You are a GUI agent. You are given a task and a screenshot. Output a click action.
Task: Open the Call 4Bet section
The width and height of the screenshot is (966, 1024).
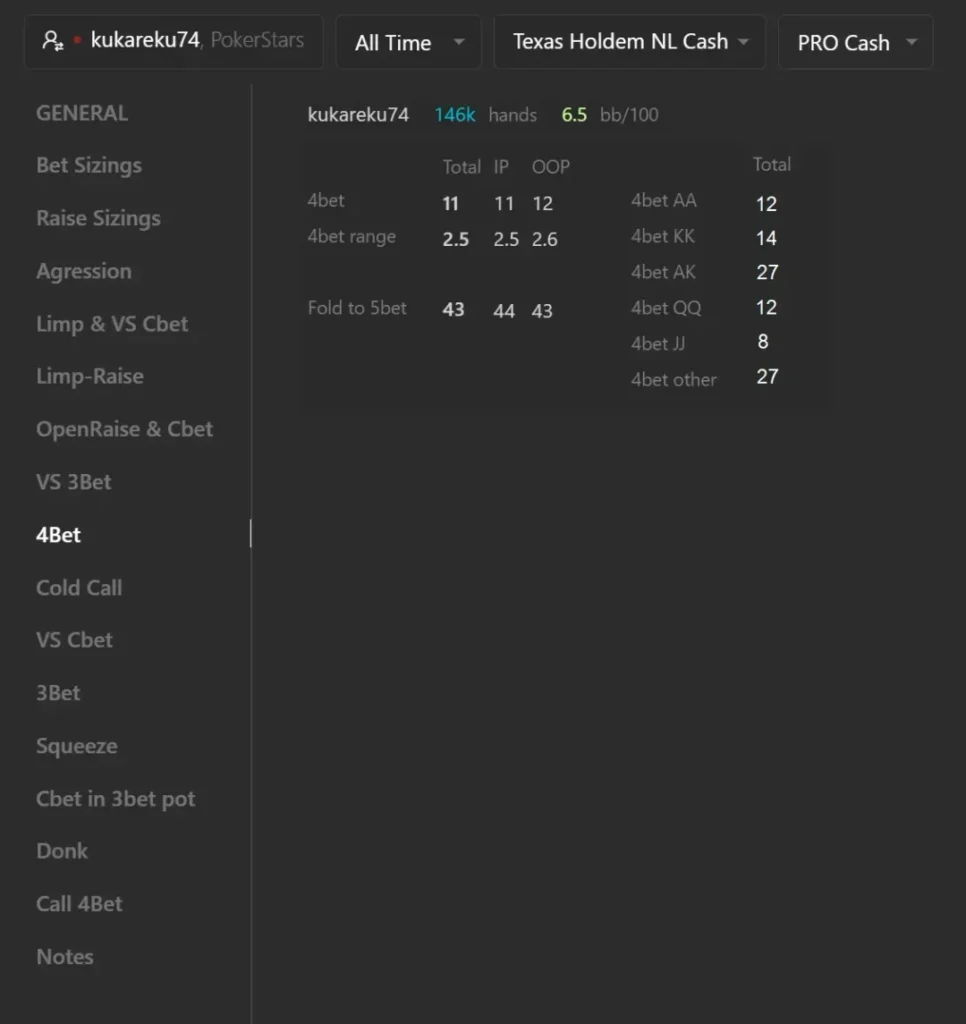pos(79,904)
